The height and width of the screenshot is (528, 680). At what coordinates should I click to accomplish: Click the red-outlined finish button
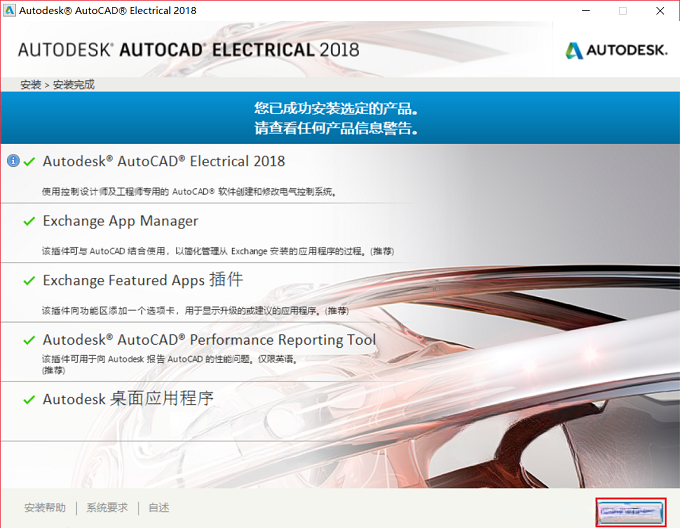click(631, 512)
